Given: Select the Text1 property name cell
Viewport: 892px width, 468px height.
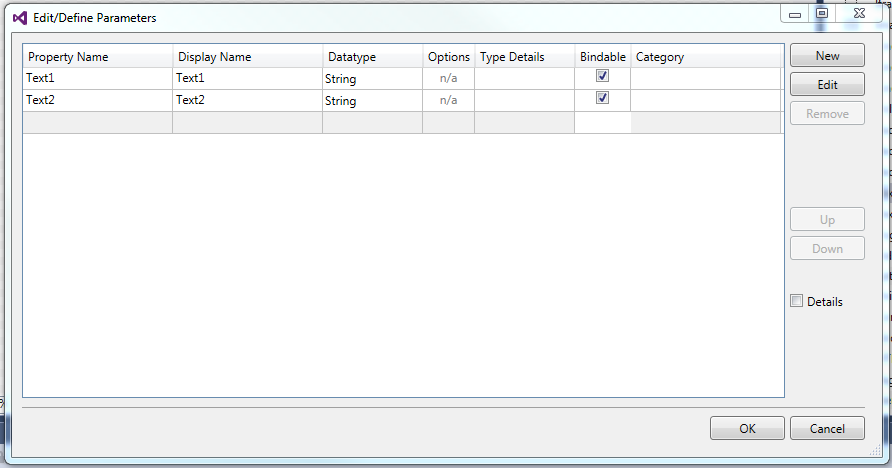Looking at the screenshot, I should [98, 78].
